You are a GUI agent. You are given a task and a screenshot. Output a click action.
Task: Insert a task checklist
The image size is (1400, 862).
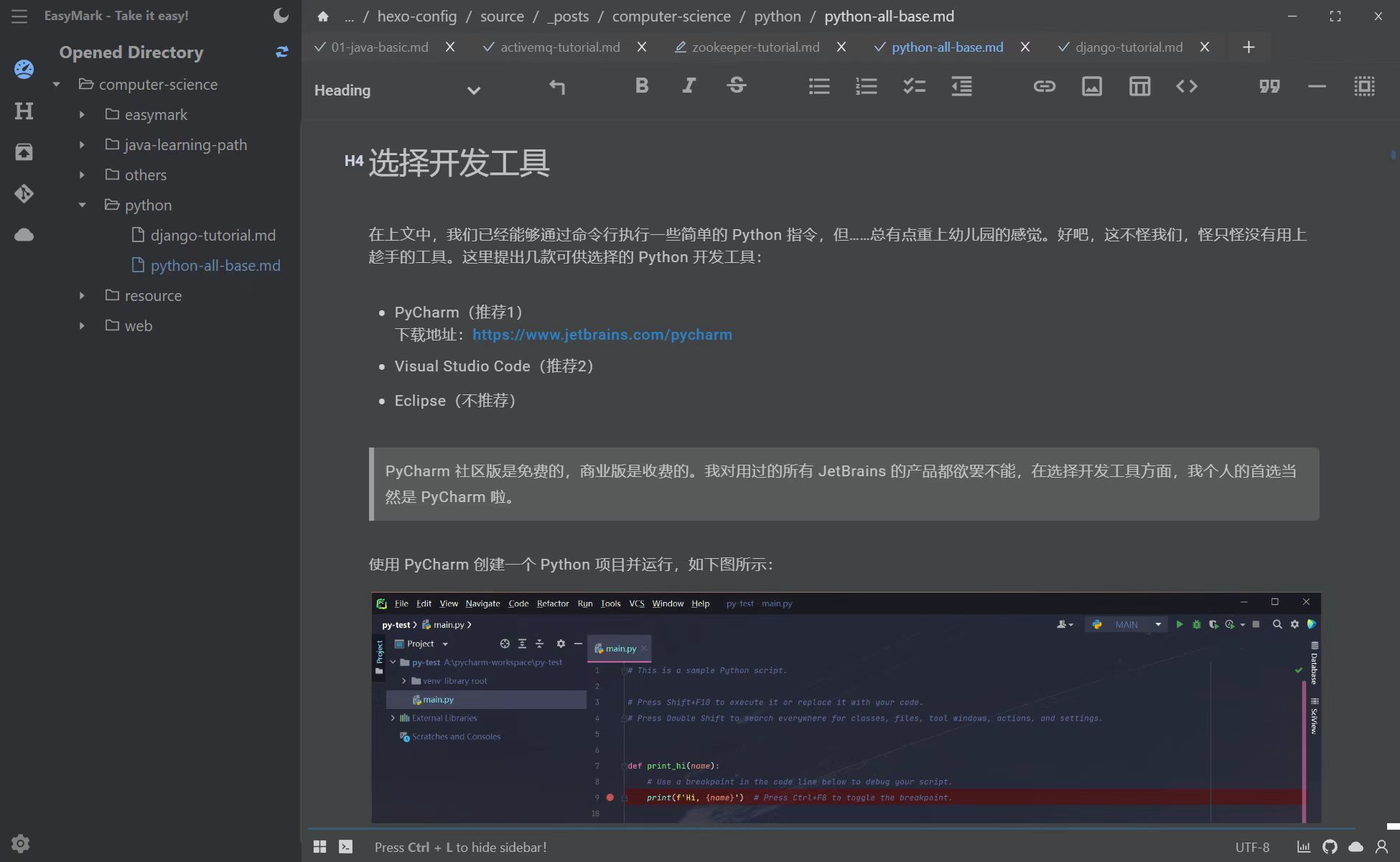coord(914,86)
